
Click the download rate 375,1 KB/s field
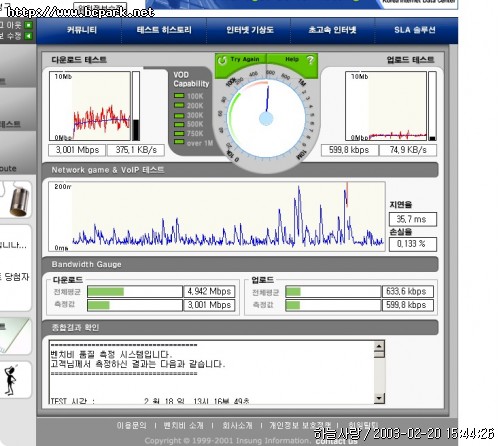136,150
